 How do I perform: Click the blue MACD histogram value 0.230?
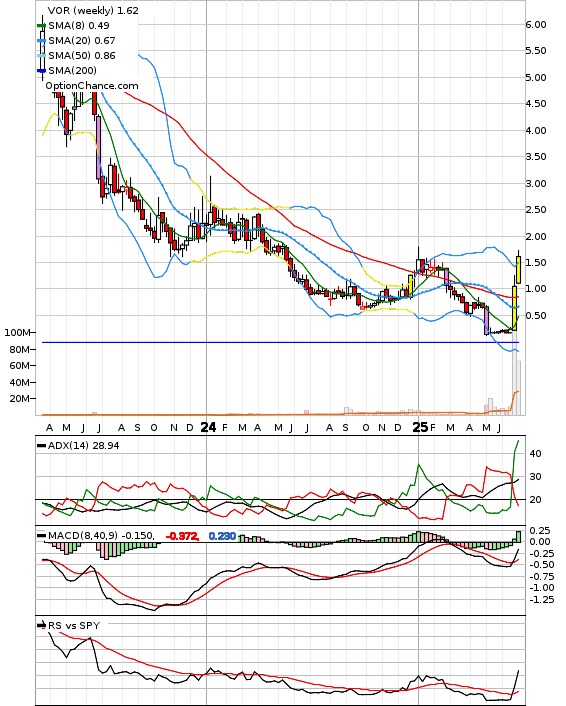pos(222,536)
